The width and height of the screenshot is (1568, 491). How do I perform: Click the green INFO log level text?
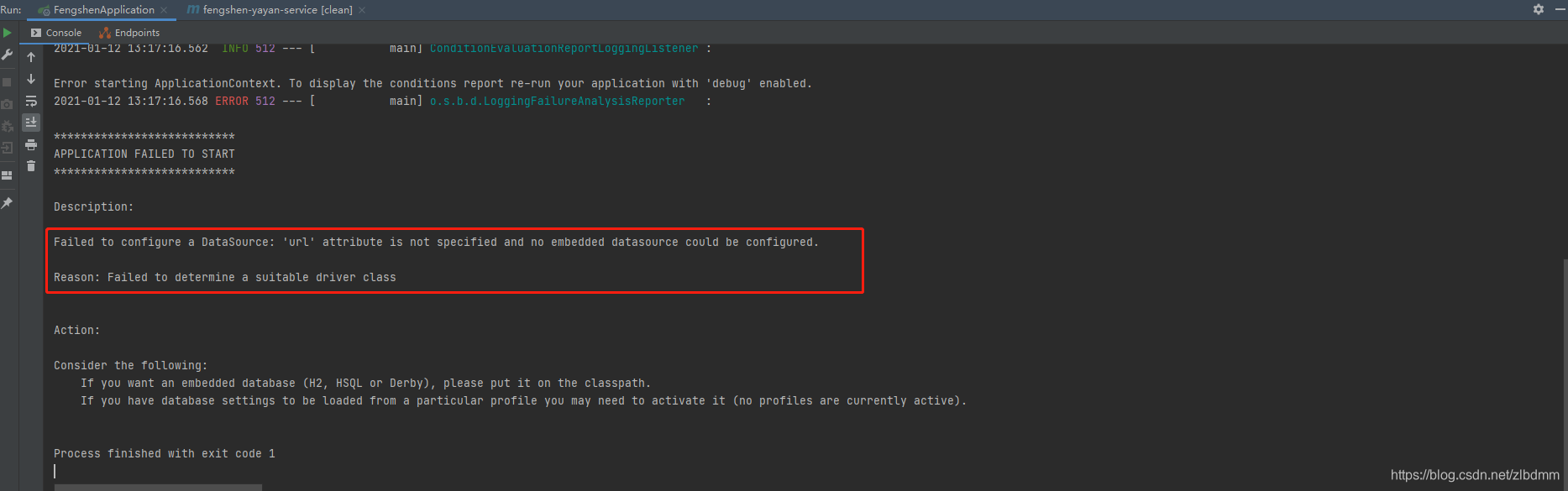(x=235, y=49)
